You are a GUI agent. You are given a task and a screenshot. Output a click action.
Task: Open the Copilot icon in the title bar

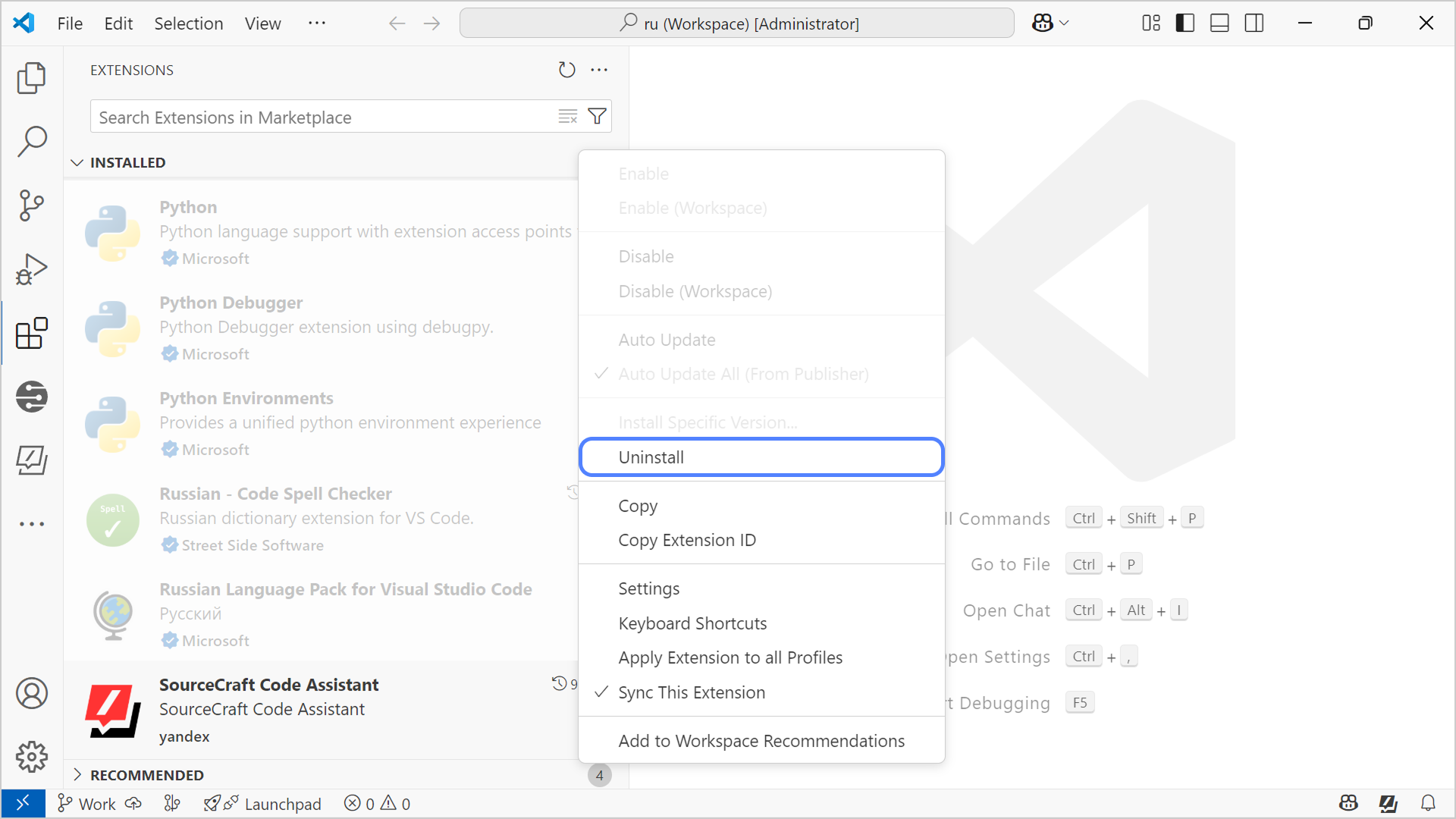(1044, 23)
